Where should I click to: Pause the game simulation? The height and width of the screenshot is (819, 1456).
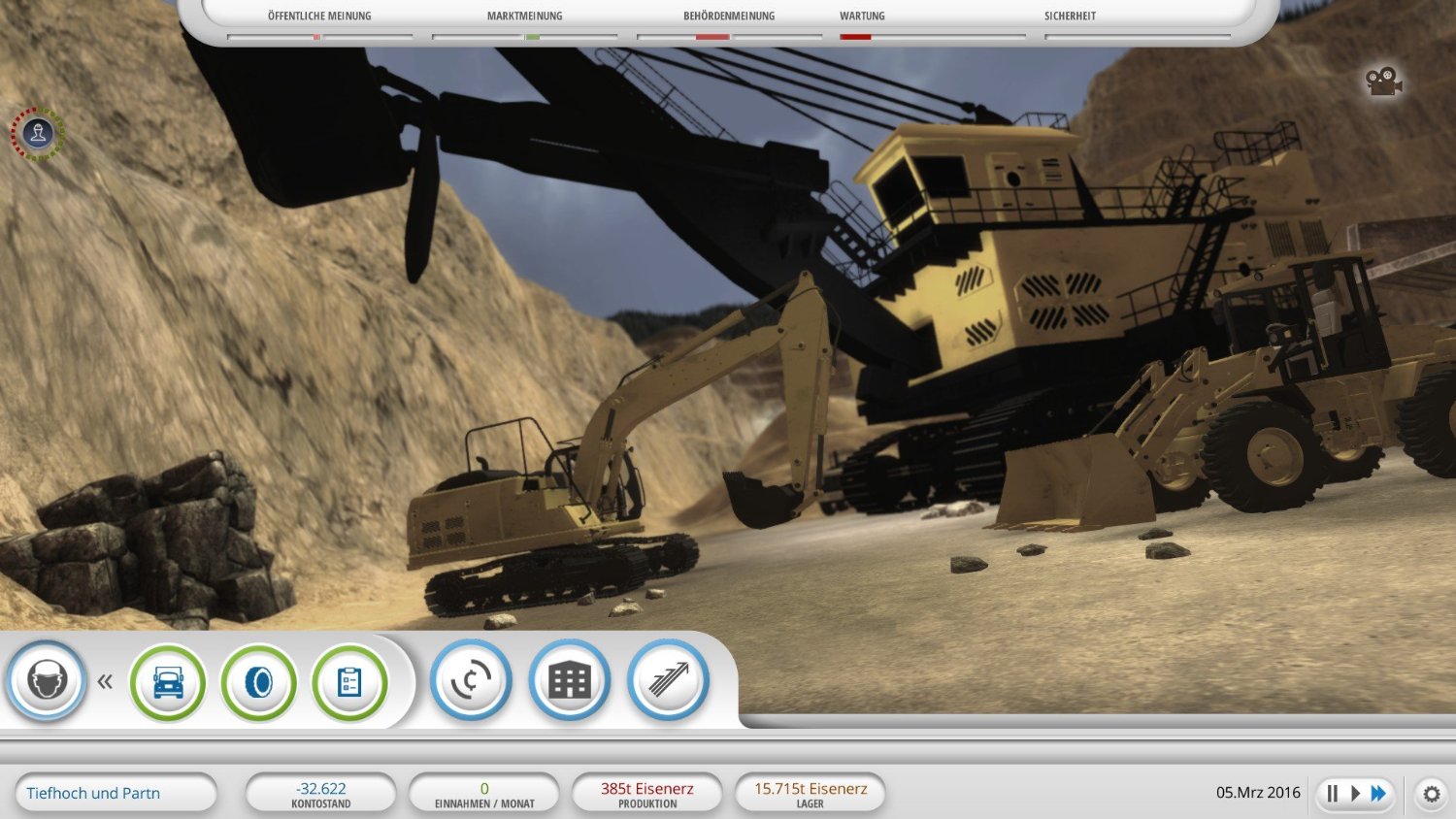[x=1333, y=794]
